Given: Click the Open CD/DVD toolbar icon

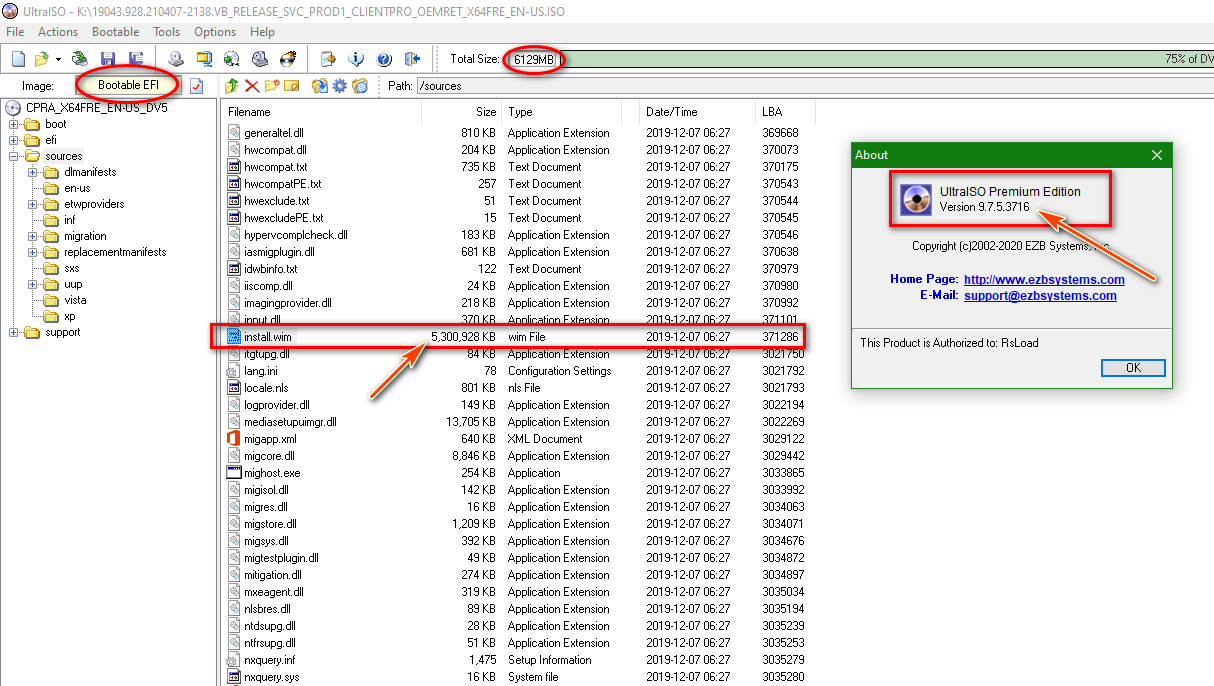Looking at the screenshot, I should [80, 59].
